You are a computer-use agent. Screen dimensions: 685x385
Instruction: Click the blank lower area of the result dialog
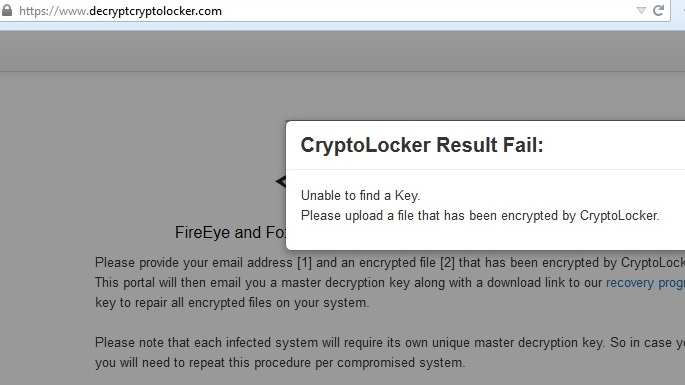click(485, 238)
